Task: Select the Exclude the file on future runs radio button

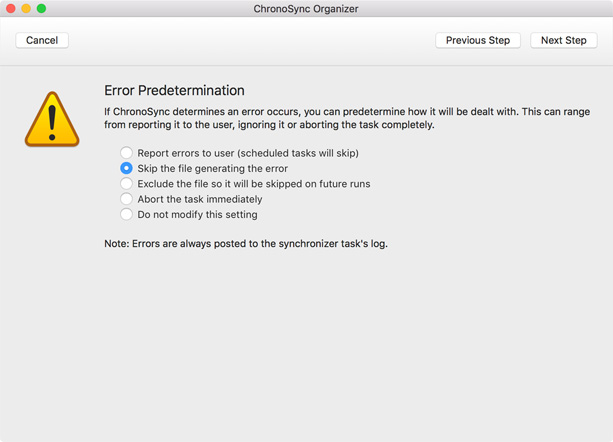Action: pyautogui.click(x=126, y=183)
